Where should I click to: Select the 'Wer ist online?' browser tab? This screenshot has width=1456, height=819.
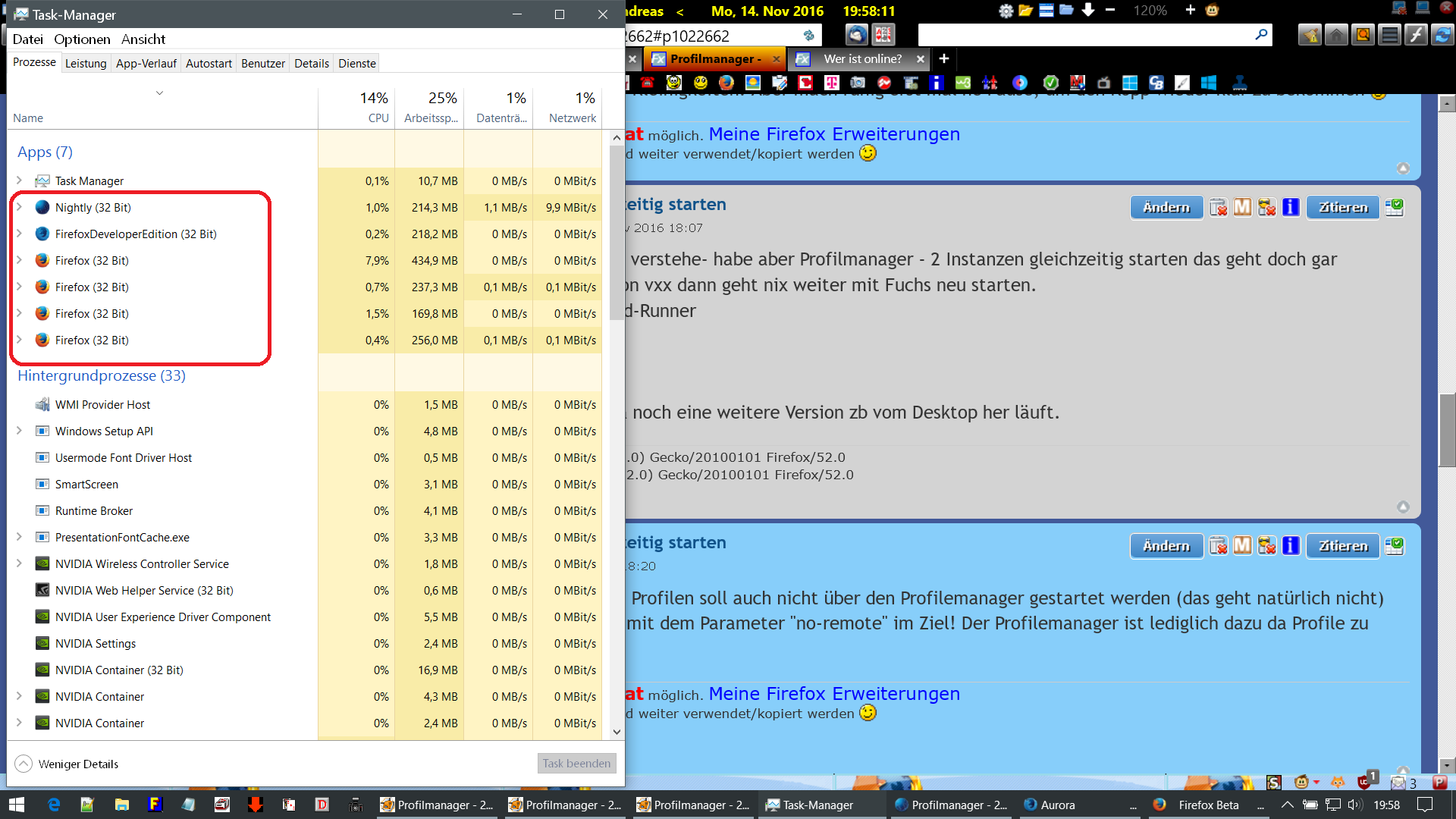[862, 58]
